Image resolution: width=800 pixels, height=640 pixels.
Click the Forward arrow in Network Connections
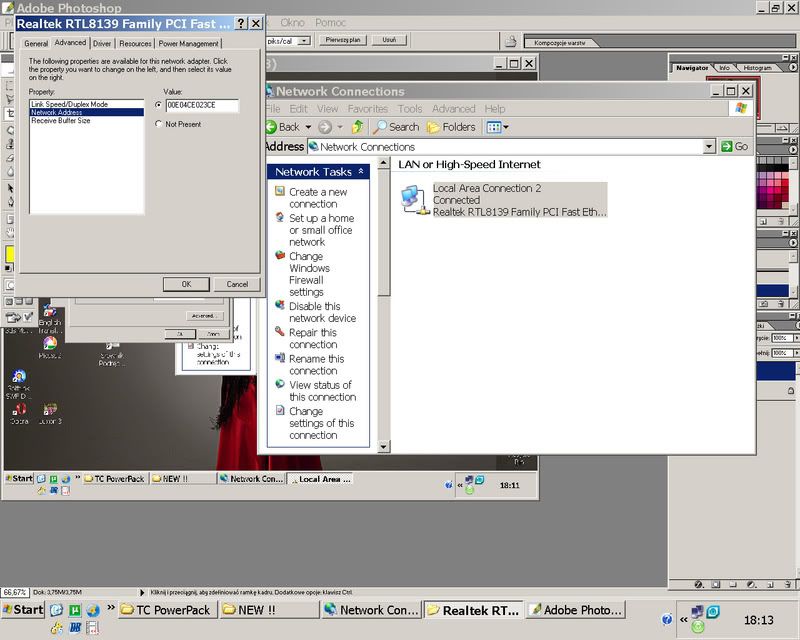(x=325, y=127)
